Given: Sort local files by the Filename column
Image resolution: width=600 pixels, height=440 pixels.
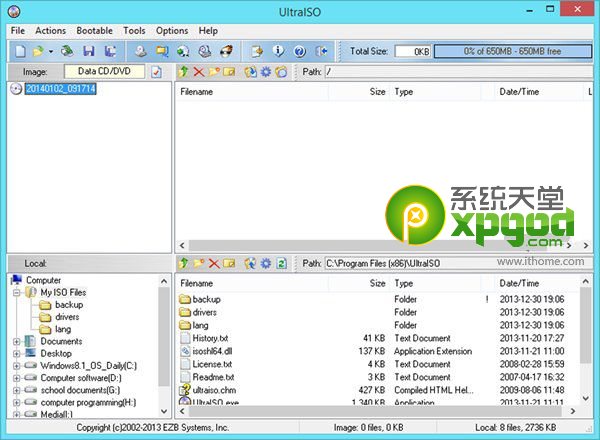Looking at the screenshot, I should coord(253,283).
